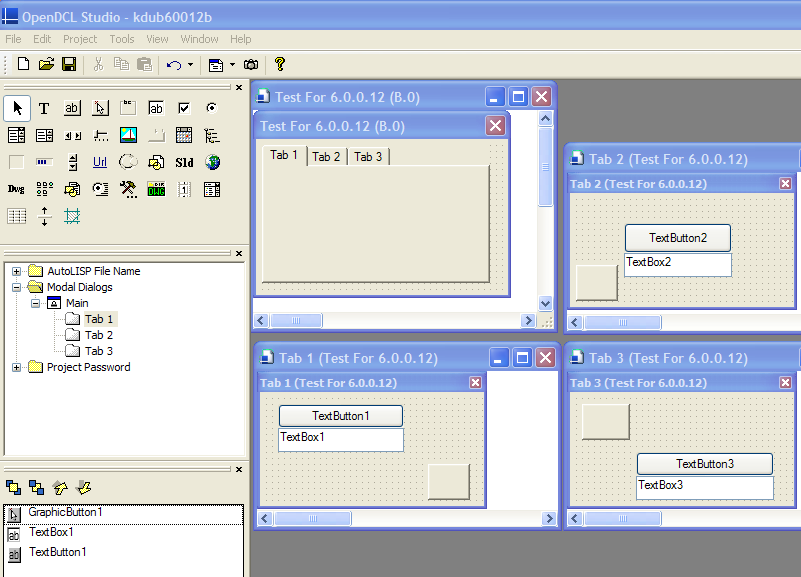801x577 pixels.
Task: Open the Project menu
Action: pyautogui.click(x=80, y=39)
